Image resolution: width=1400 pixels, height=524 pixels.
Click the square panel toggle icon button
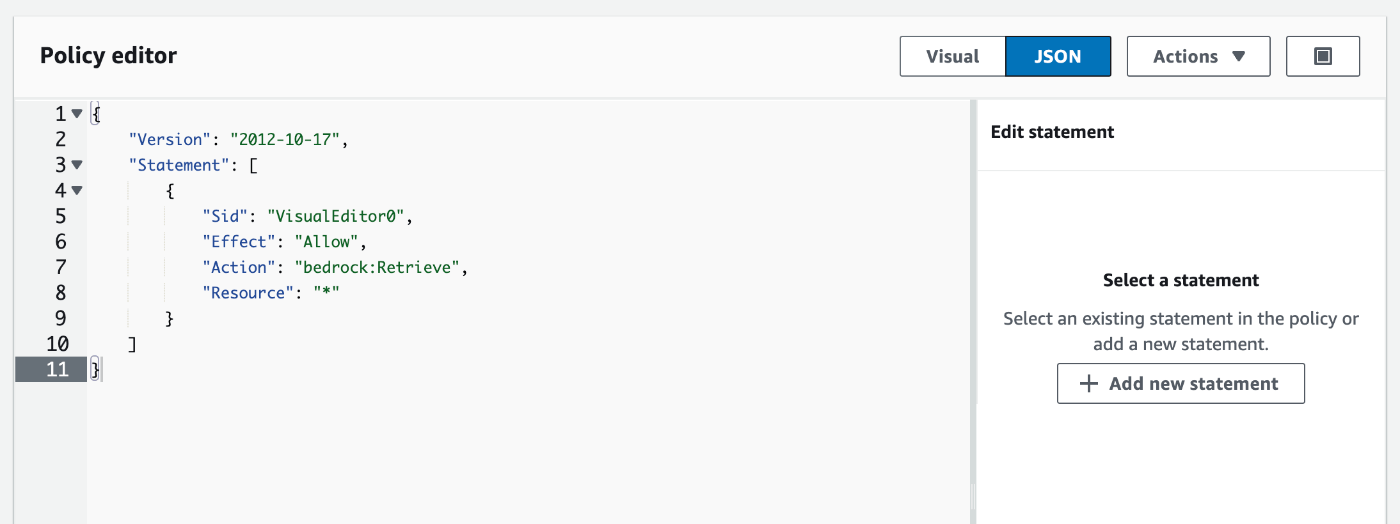(1322, 57)
